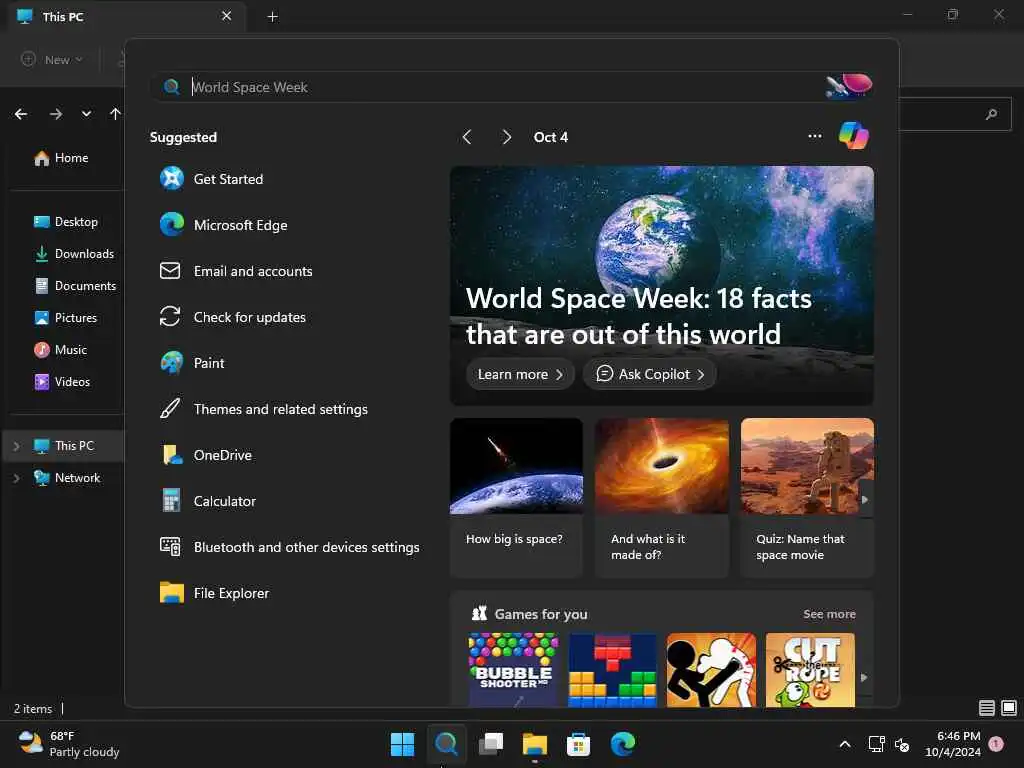Viewport: 1024px width, 768px height.
Task: Open How big is space card
Action: (516, 498)
